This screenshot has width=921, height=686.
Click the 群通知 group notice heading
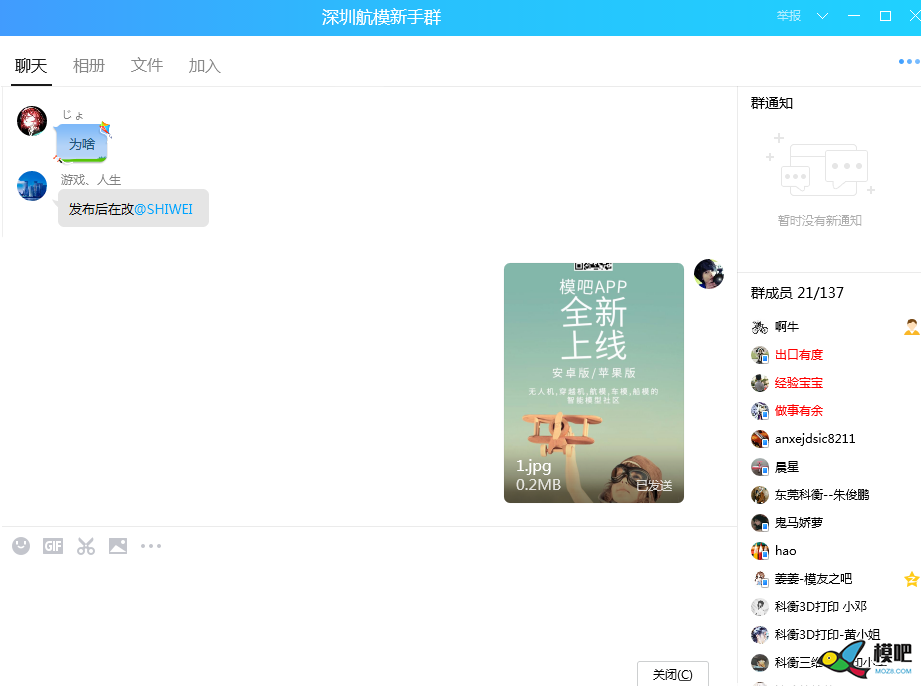[x=772, y=103]
